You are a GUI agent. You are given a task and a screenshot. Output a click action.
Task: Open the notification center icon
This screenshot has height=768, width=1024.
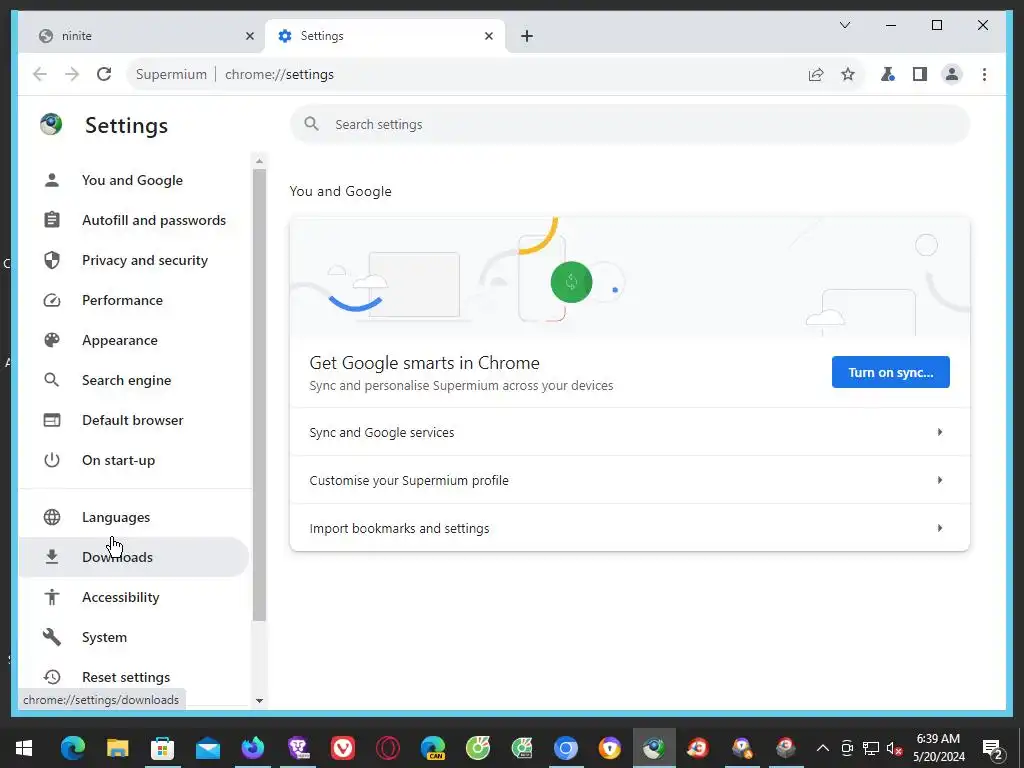[993, 748]
